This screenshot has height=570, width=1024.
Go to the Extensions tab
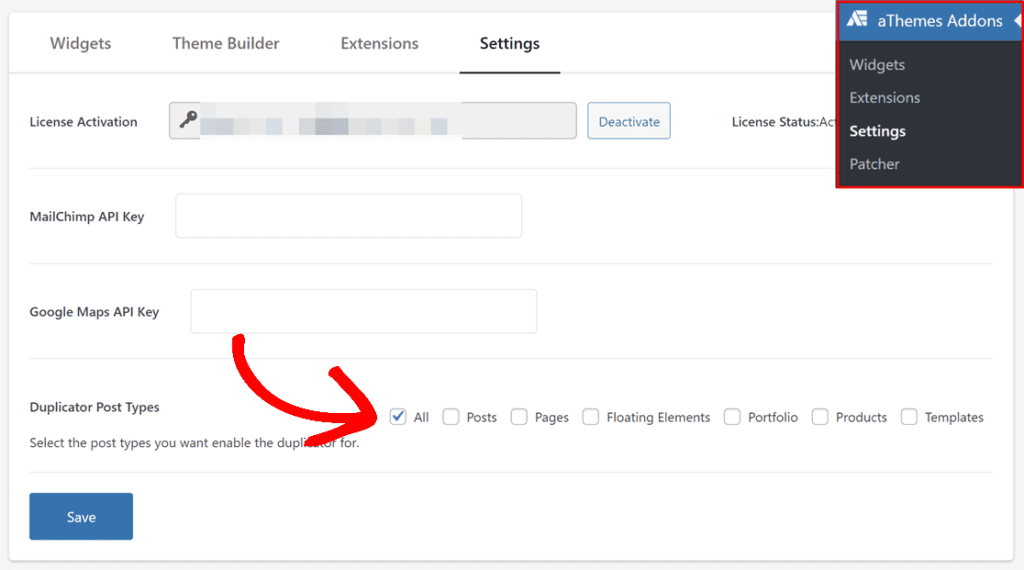(379, 44)
